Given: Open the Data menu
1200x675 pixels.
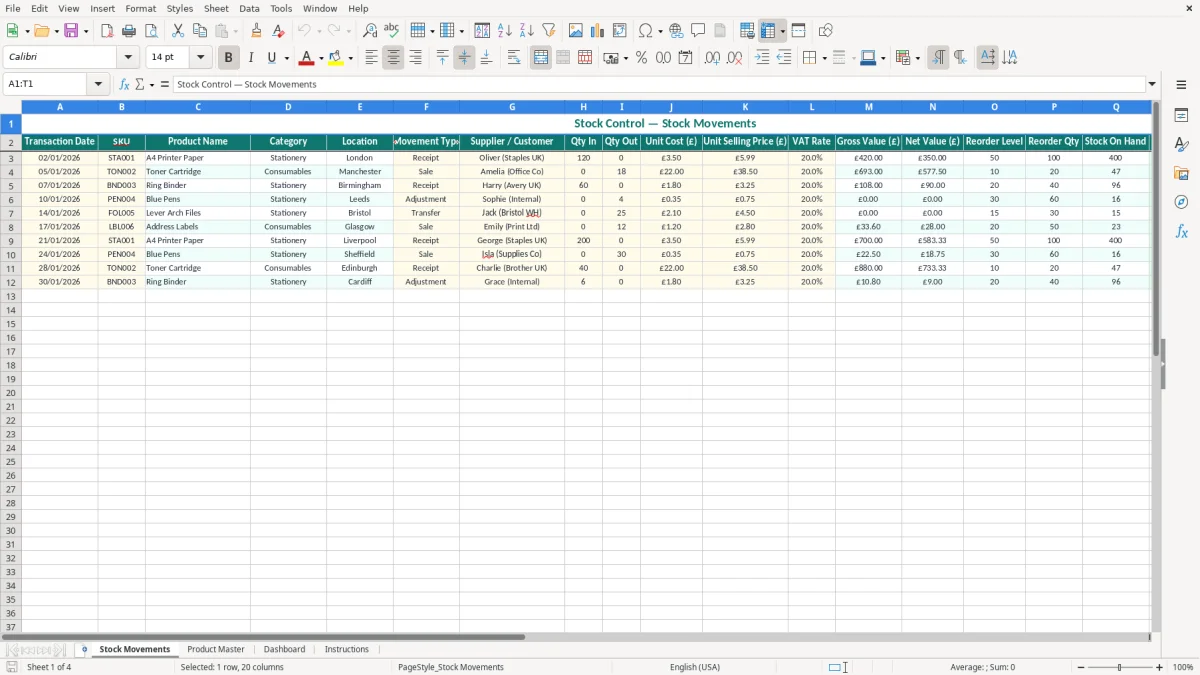Looking at the screenshot, I should (249, 8).
